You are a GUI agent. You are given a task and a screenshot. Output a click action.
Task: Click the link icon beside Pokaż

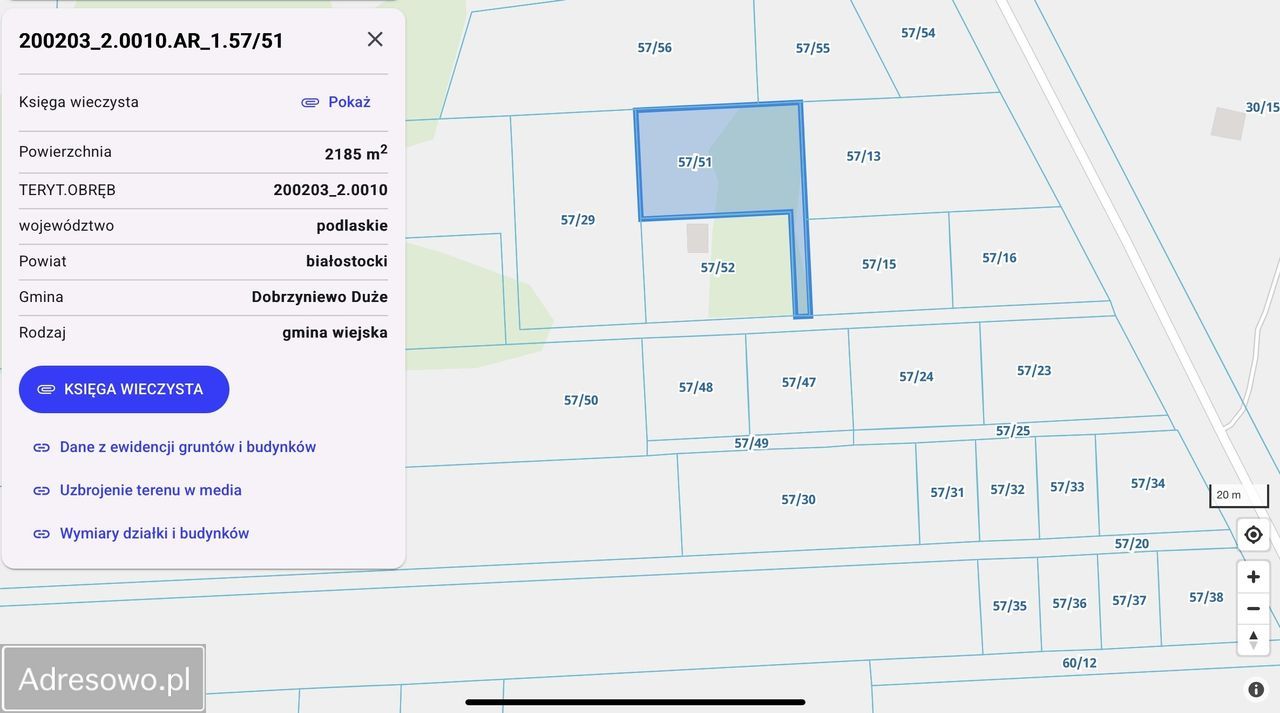pos(310,102)
